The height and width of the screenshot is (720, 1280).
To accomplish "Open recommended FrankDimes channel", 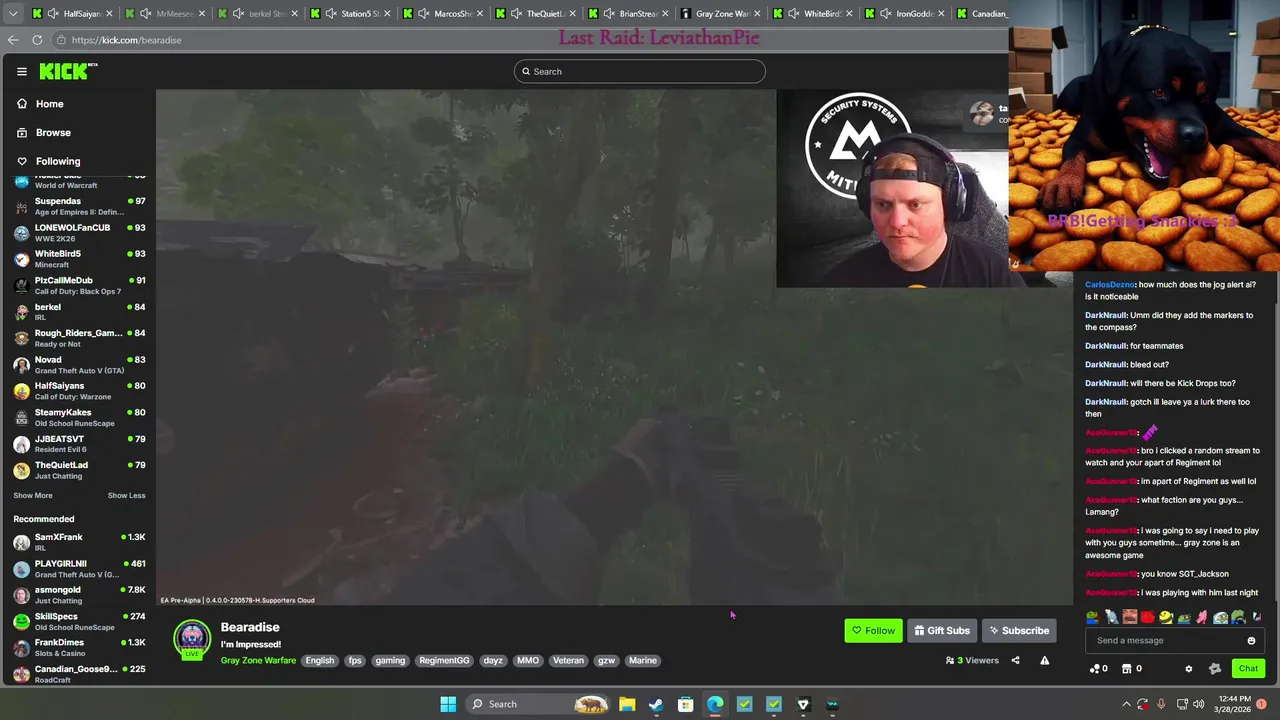I will click(79, 647).
